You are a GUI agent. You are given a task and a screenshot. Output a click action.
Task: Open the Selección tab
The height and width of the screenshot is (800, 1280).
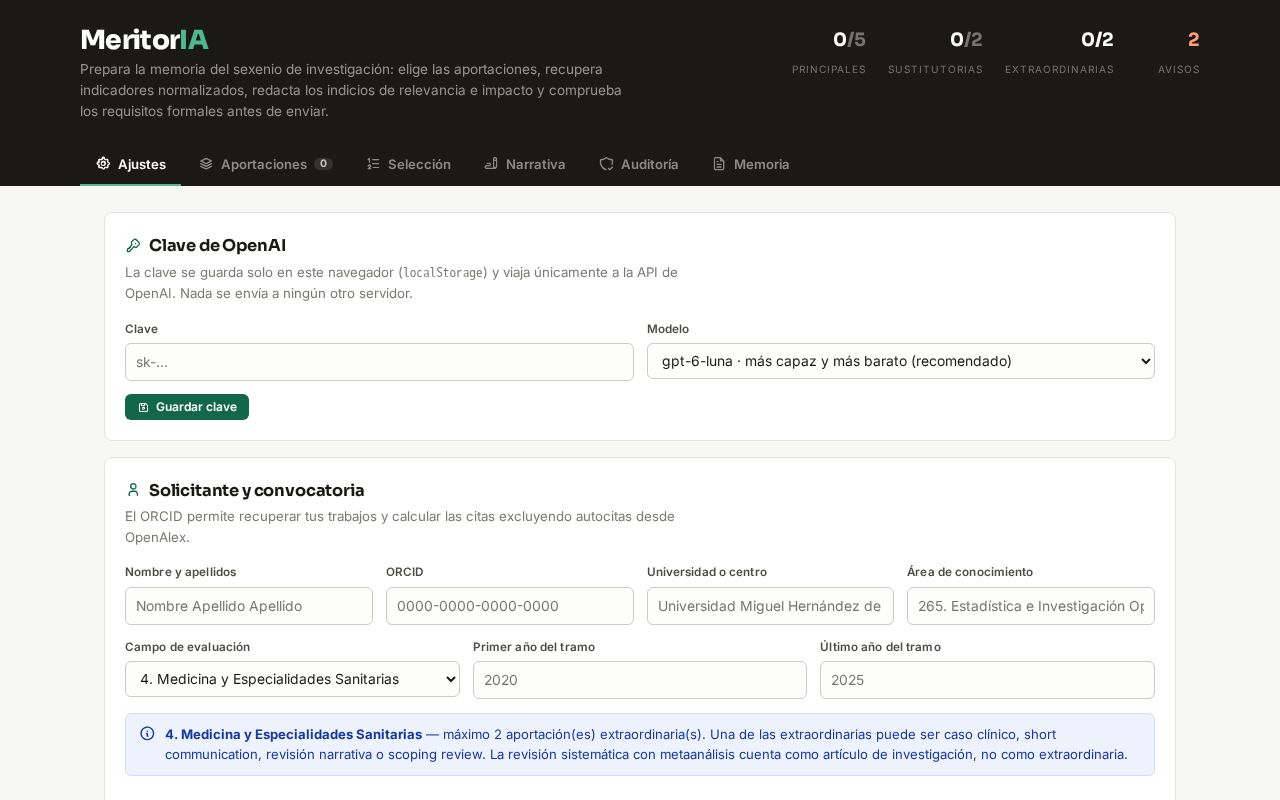(x=408, y=164)
